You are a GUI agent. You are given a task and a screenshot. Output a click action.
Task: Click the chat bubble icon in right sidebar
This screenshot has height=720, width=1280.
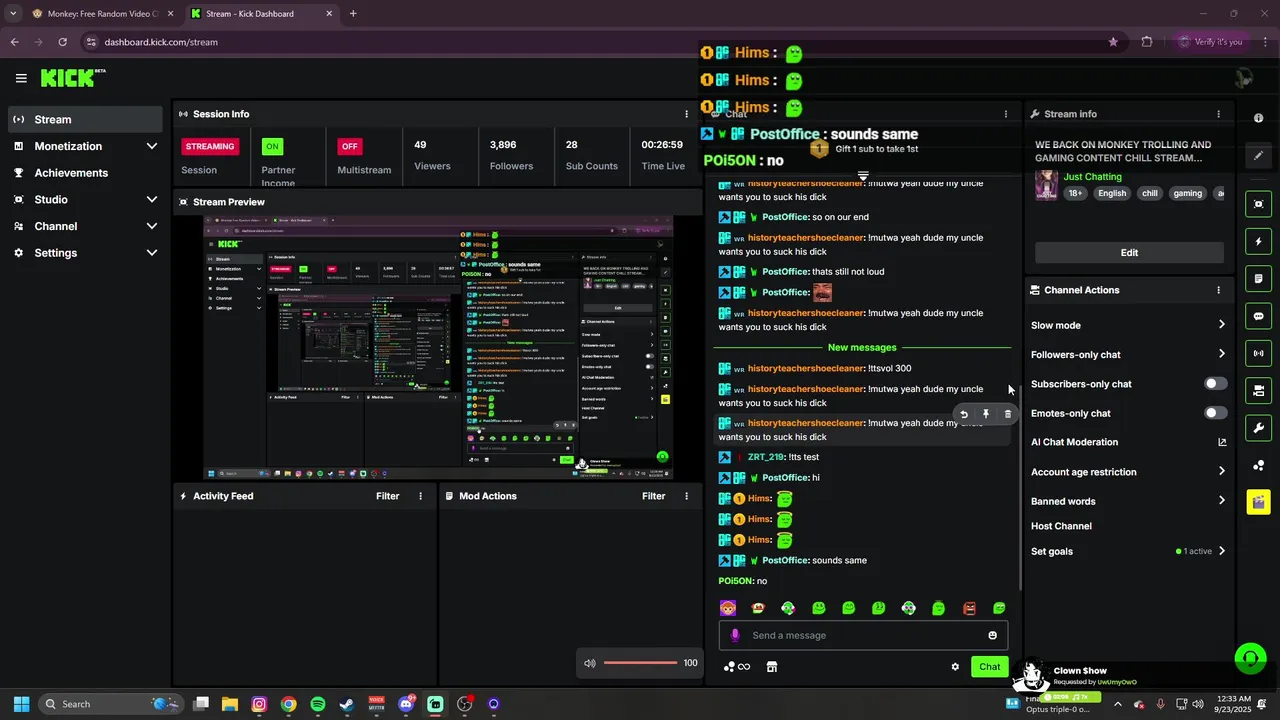click(x=1258, y=316)
